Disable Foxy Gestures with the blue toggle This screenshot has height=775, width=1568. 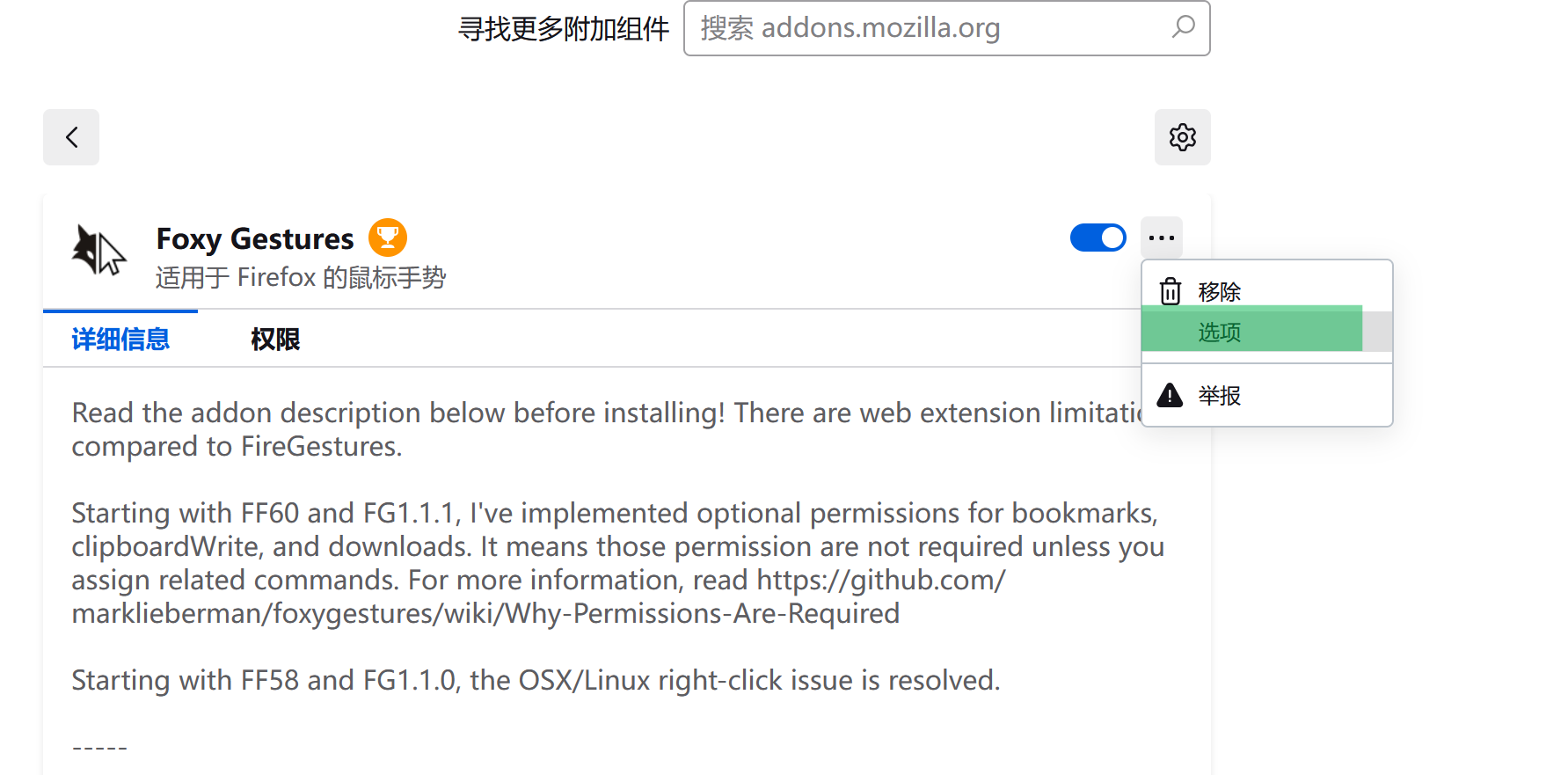1098,238
